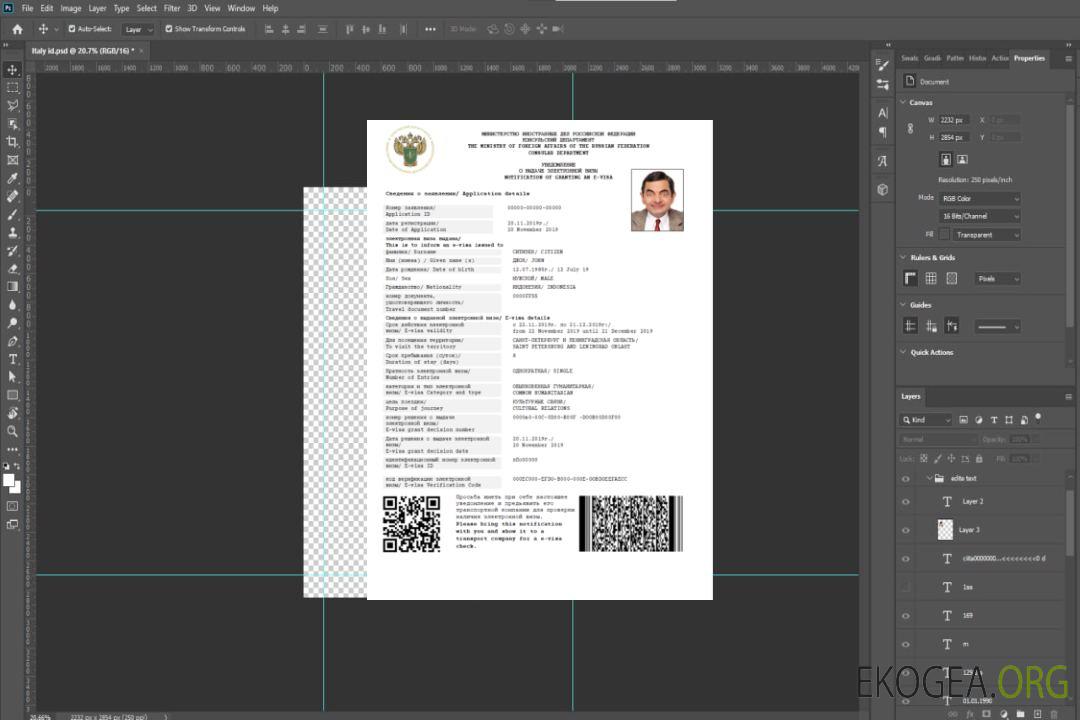Open the File menu
The width and height of the screenshot is (1080, 720).
(x=28, y=8)
